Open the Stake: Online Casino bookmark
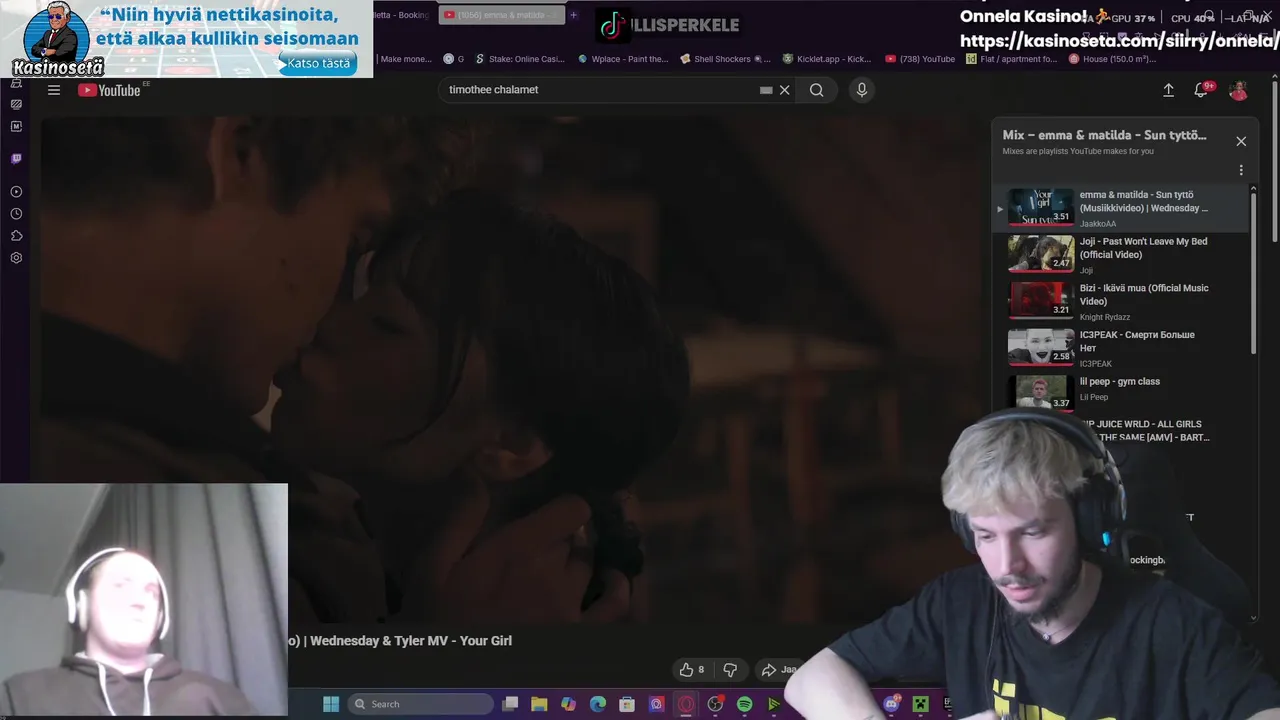Viewport: 1280px width, 720px height. point(521,59)
